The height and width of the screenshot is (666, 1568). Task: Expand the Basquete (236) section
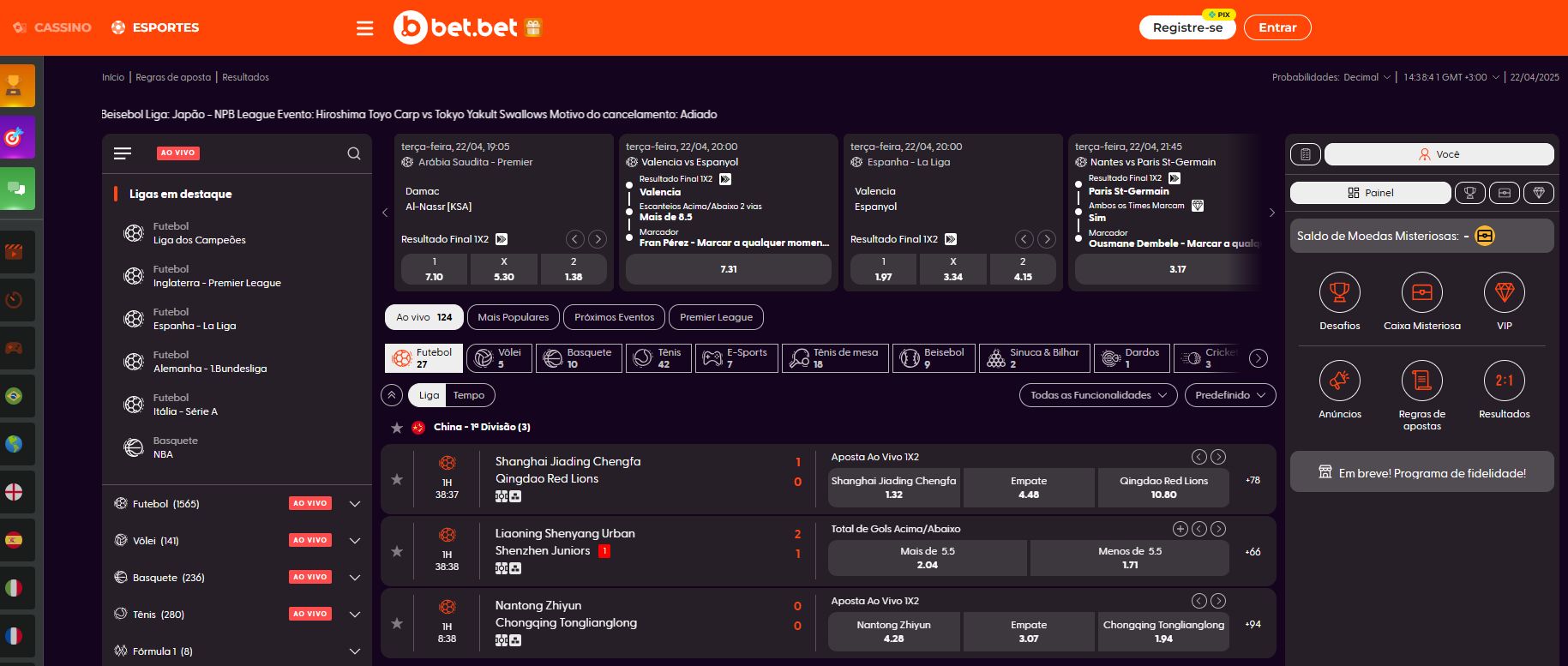point(355,578)
